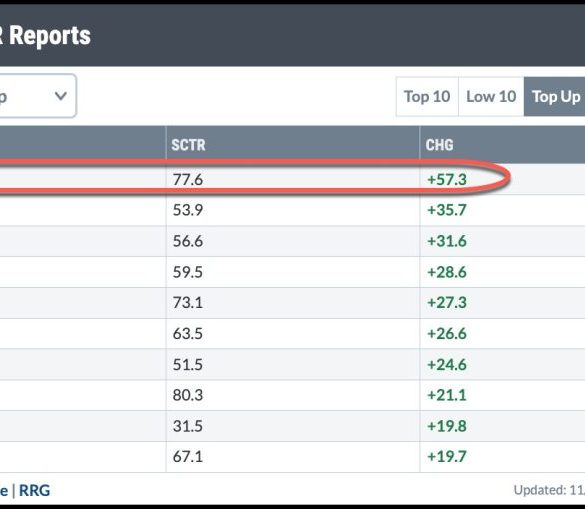
Task: Click the +27.3 change value
Action: (x=447, y=303)
